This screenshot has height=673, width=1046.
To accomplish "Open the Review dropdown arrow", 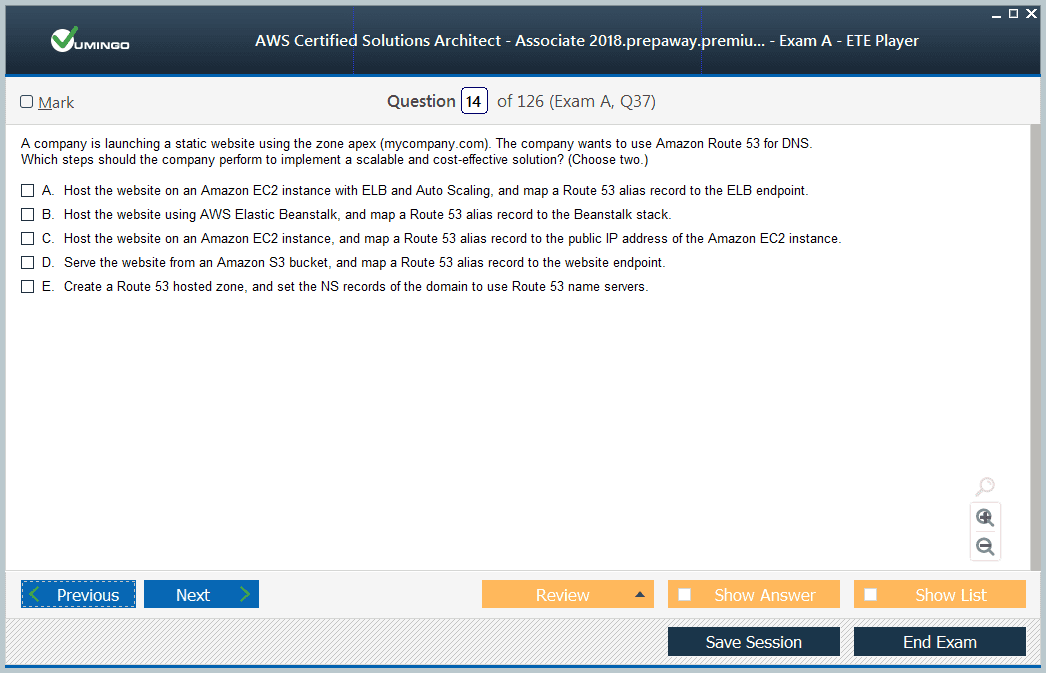I will point(640,594).
